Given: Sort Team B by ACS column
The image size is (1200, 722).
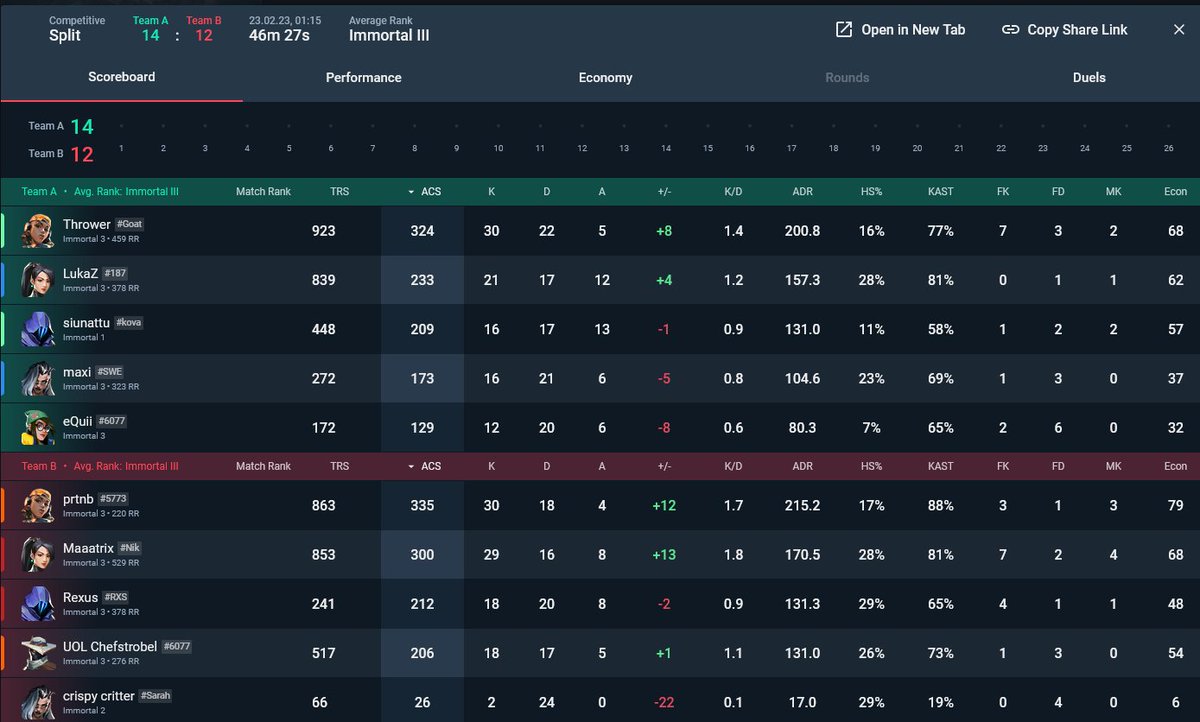Looking at the screenshot, I should pyautogui.click(x=423, y=466).
